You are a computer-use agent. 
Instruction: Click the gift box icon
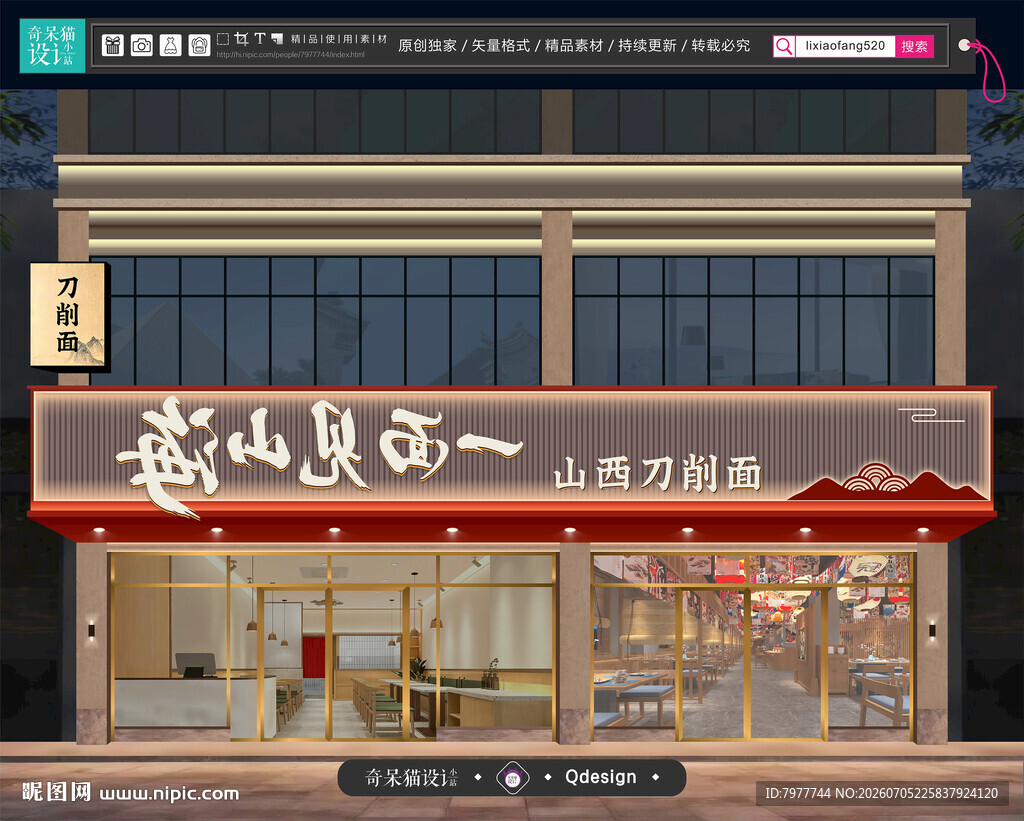click(113, 45)
